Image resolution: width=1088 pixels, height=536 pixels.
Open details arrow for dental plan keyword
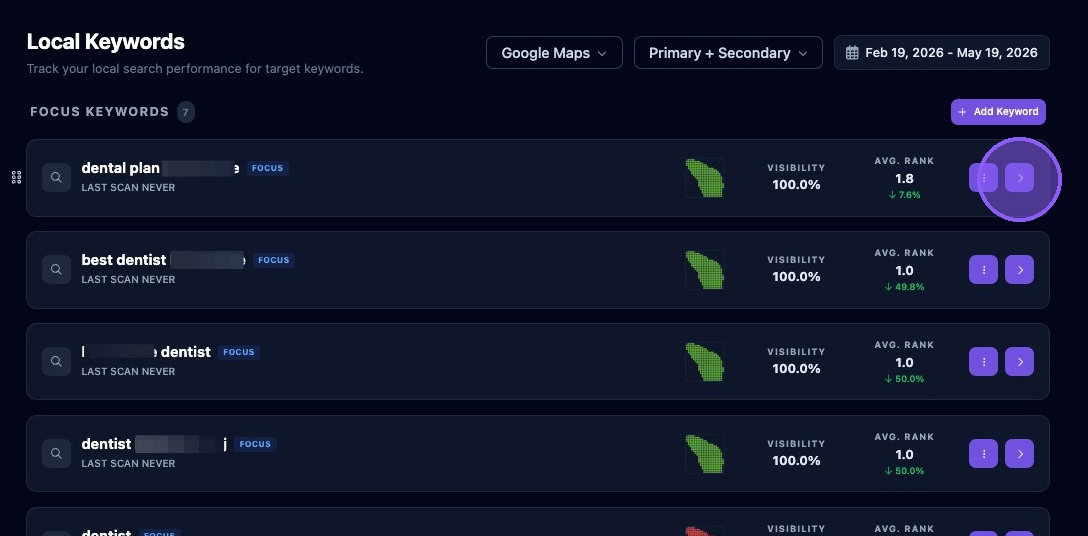[x=1019, y=178]
